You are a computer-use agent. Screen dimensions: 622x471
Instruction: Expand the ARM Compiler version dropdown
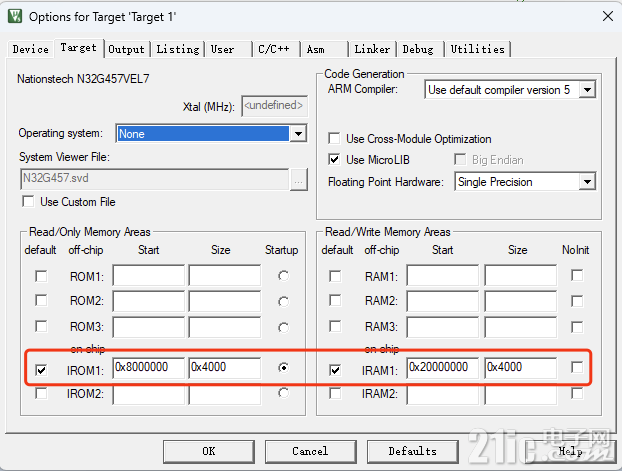click(587, 90)
